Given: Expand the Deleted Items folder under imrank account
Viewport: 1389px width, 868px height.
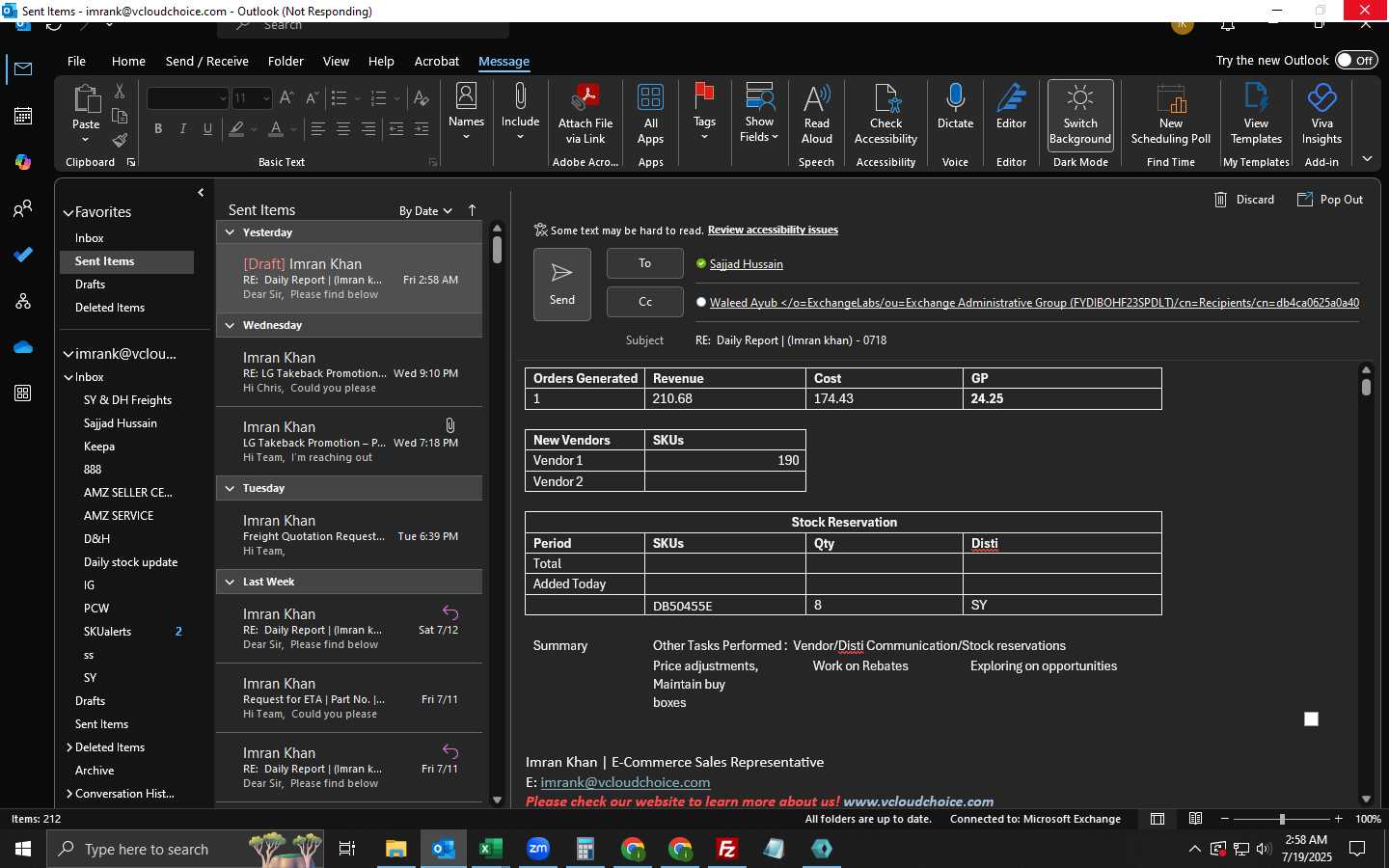Looking at the screenshot, I should click(69, 747).
